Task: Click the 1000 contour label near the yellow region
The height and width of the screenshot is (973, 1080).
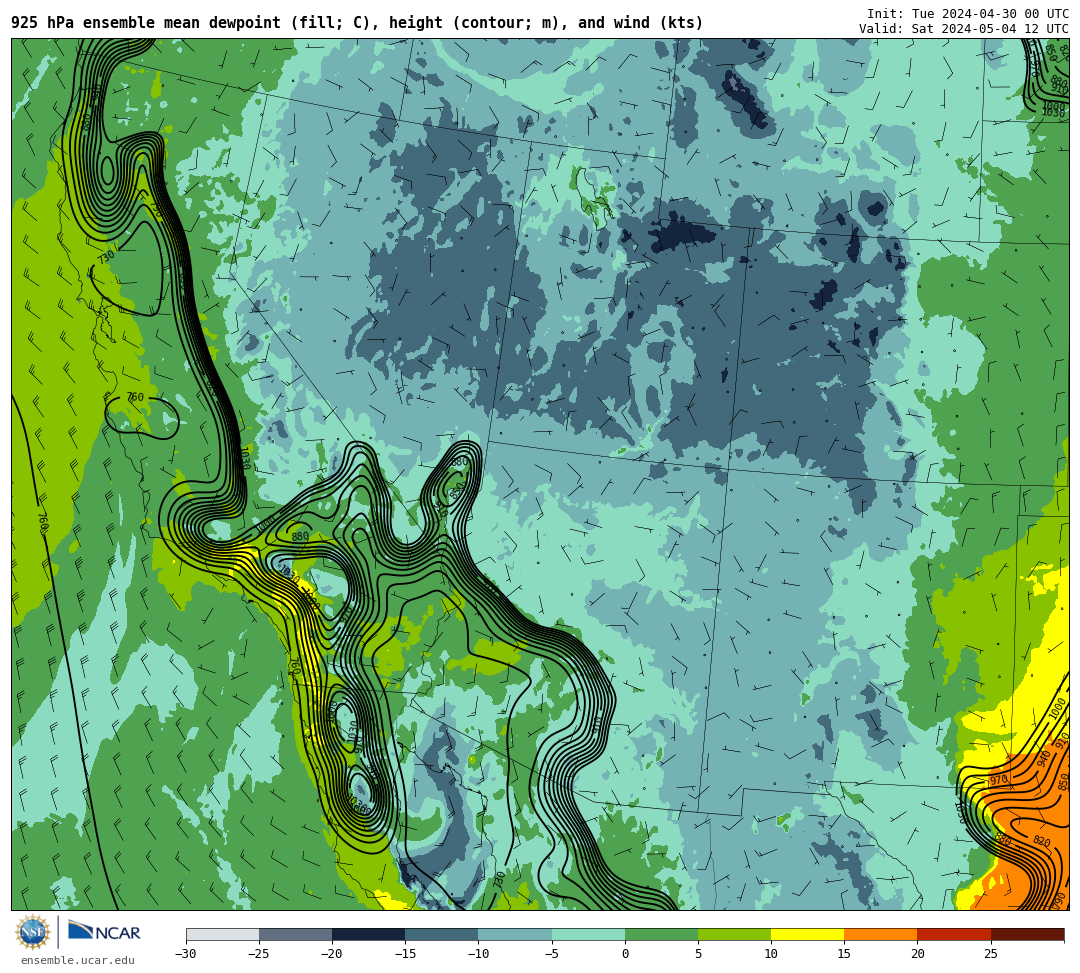Action: point(1058,709)
